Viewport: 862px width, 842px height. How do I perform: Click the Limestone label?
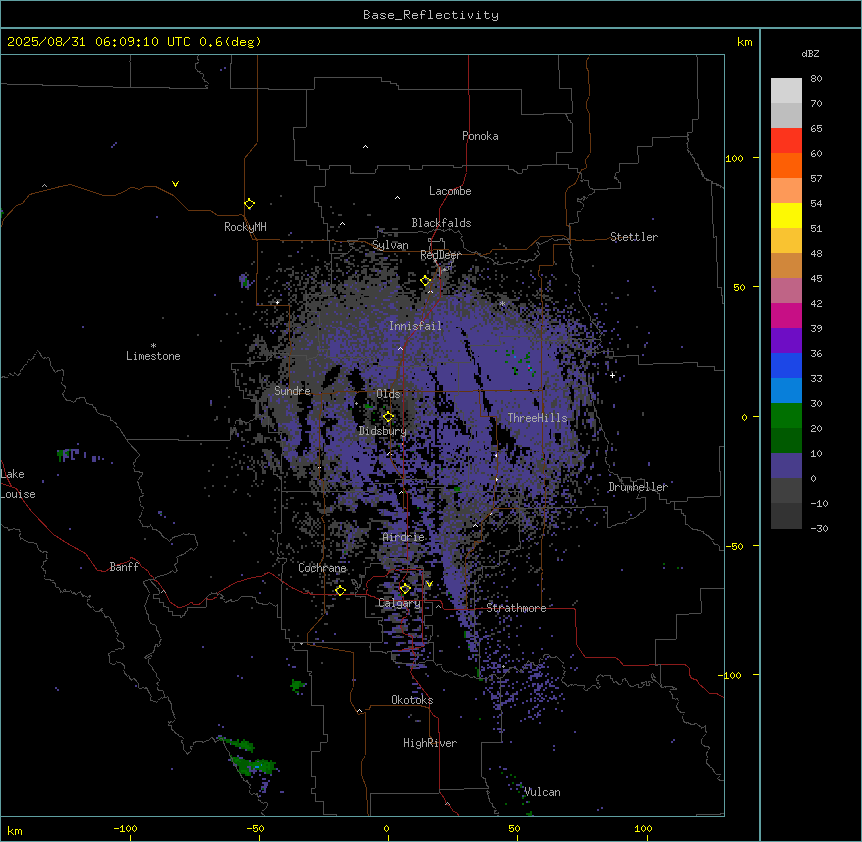(x=153, y=356)
